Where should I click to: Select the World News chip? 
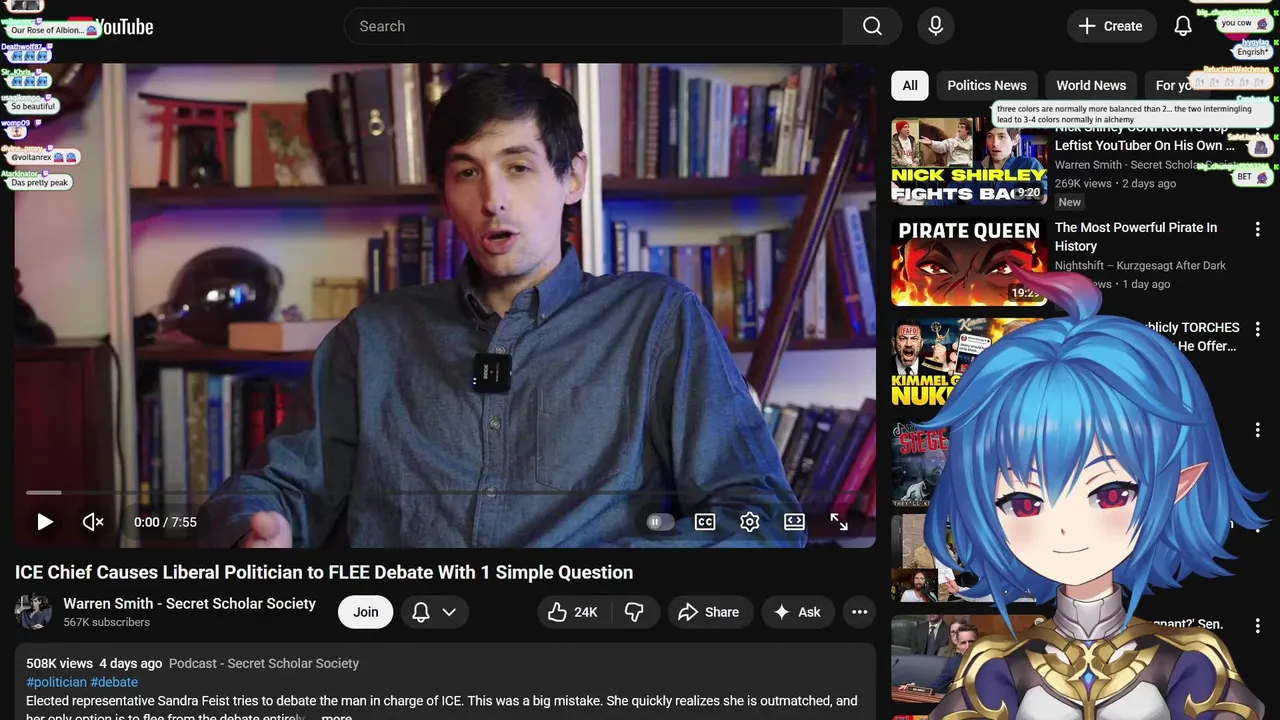pyautogui.click(x=1091, y=85)
